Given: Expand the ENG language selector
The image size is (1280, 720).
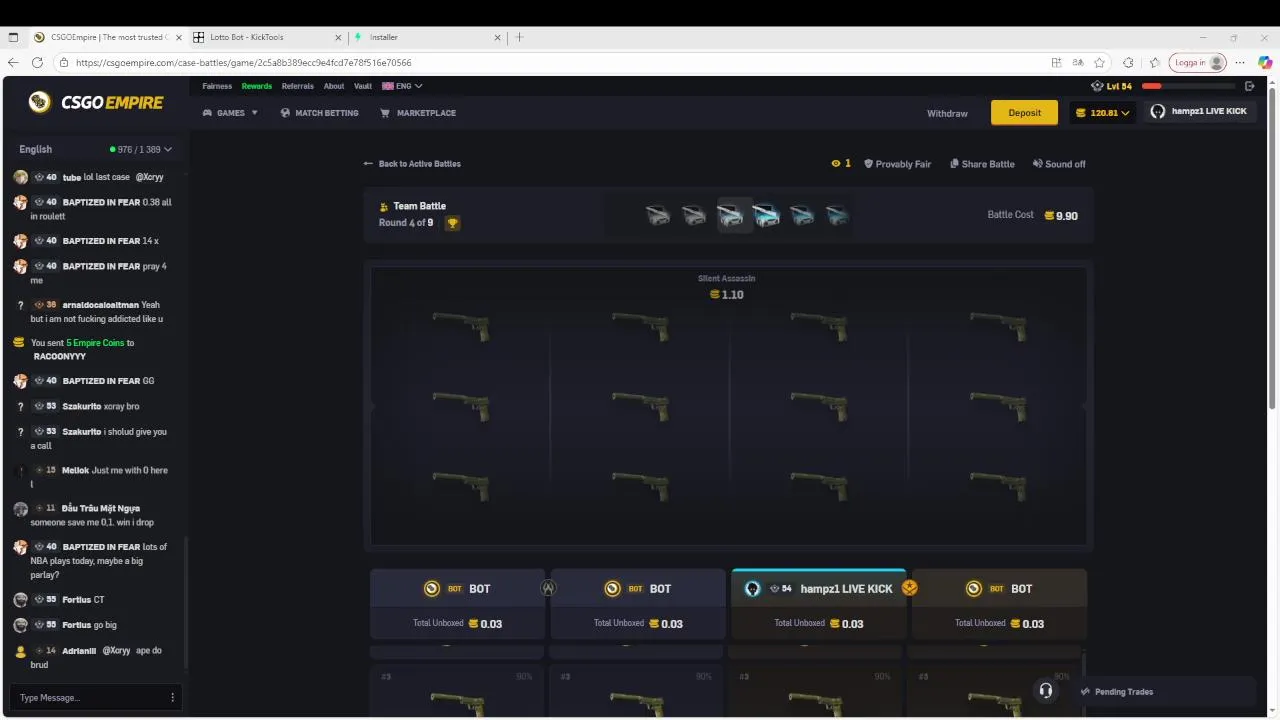Looking at the screenshot, I should click(x=402, y=86).
